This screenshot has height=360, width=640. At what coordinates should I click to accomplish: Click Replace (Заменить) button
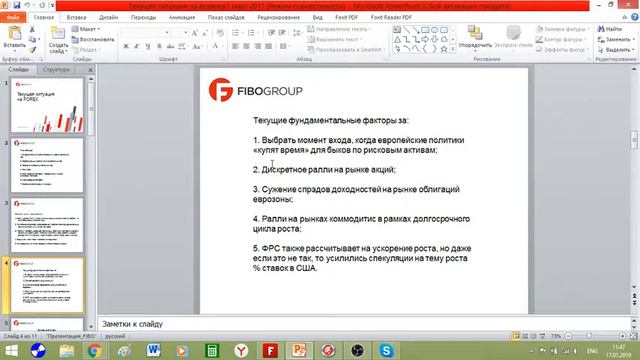616,39
